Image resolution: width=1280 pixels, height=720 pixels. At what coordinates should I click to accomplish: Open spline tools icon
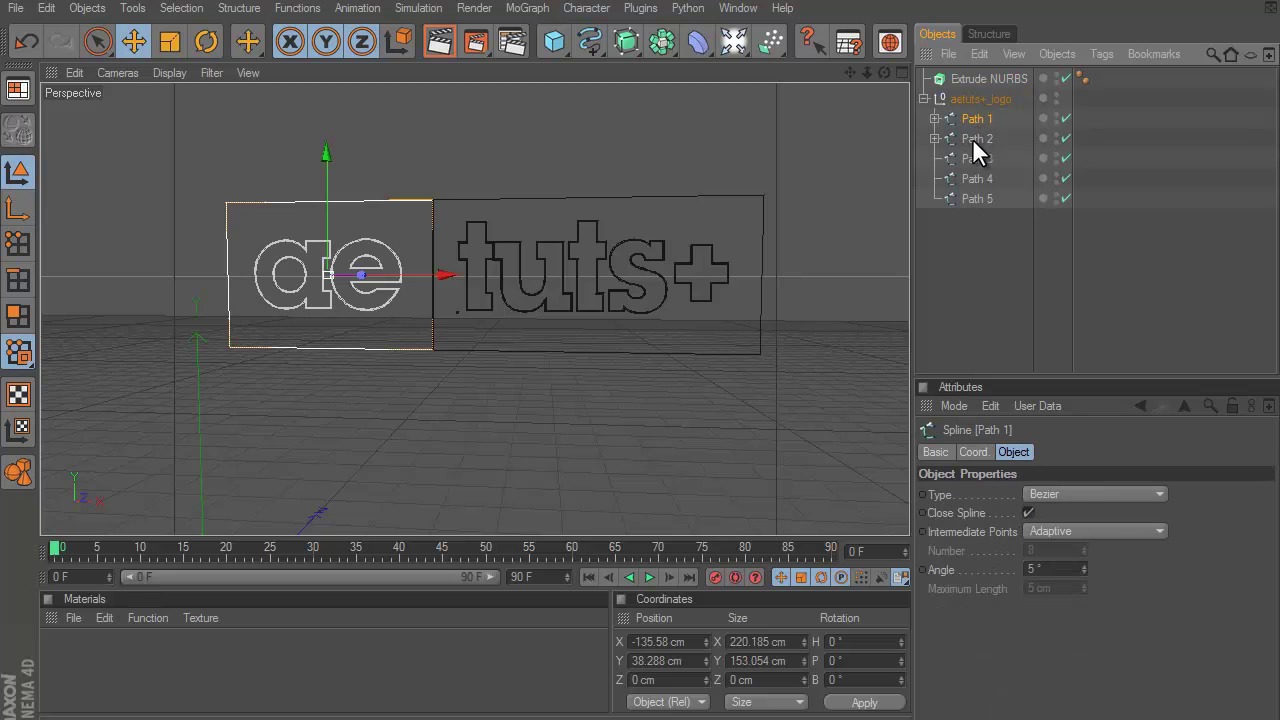tap(590, 42)
